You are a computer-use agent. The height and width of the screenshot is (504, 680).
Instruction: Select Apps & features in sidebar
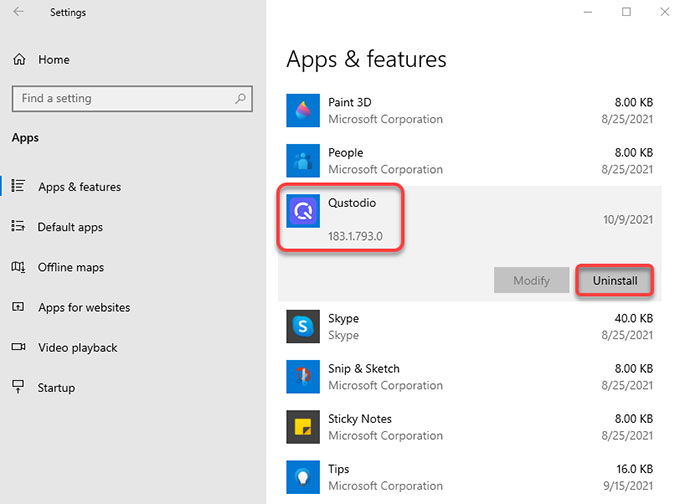79,187
